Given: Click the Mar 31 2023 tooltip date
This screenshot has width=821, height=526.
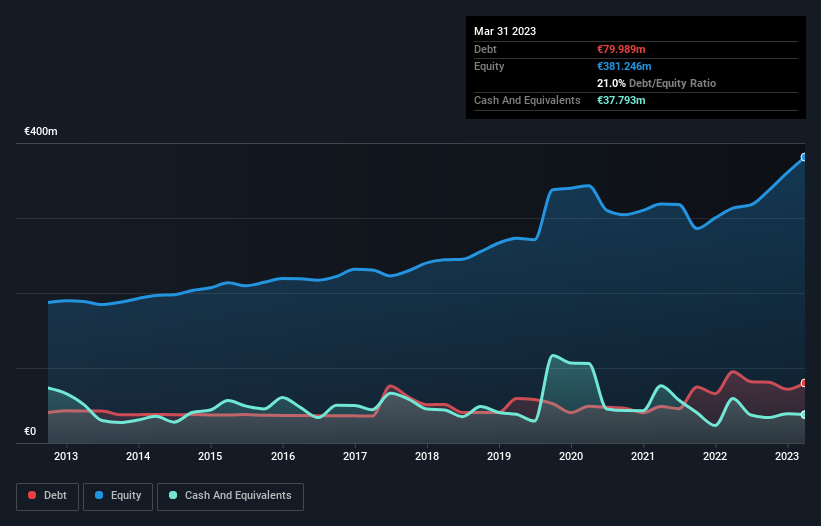Looking at the screenshot, I should coord(505,31).
